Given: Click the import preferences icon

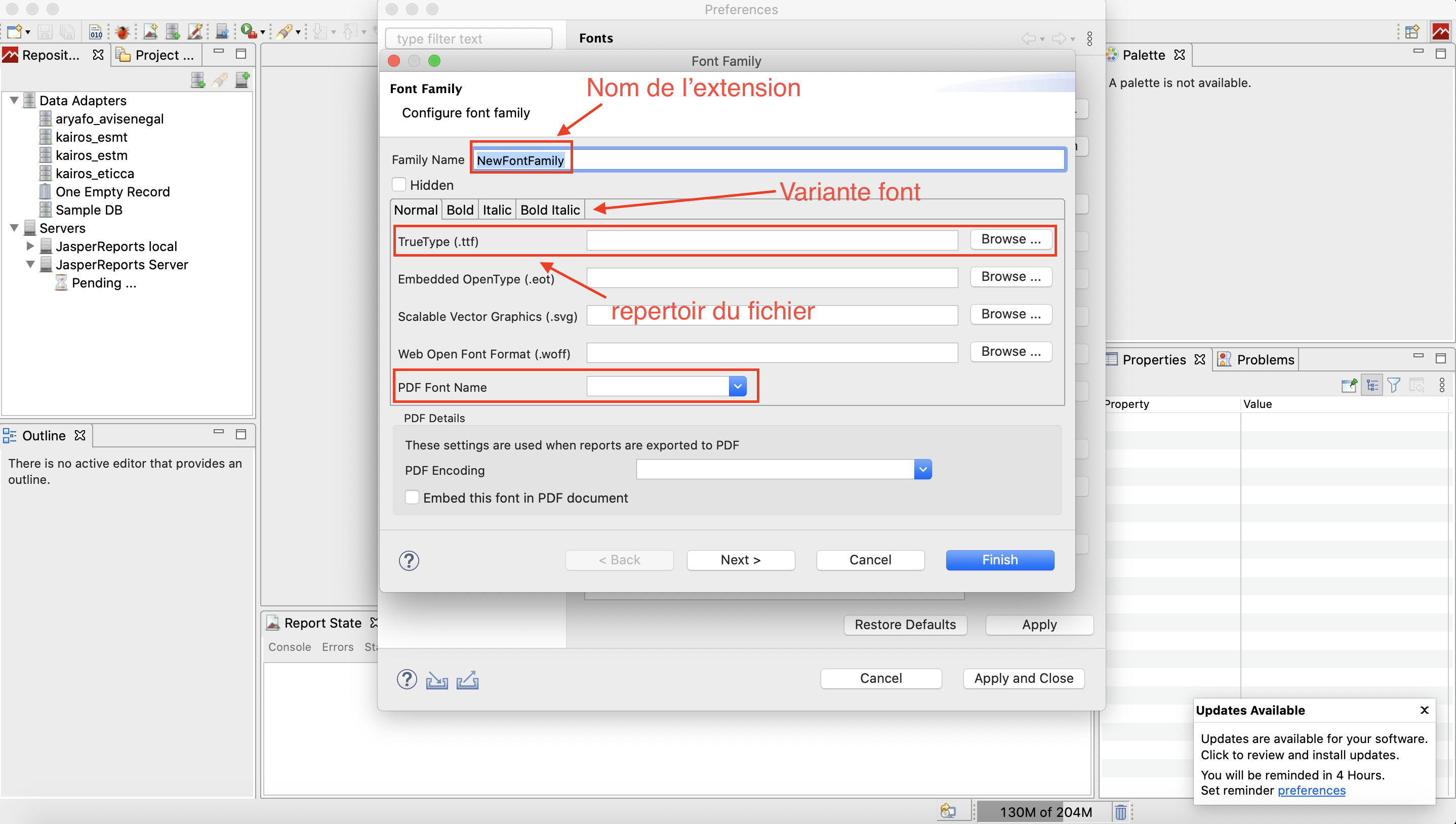Looking at the screenshot, I should tap(436, 679).
